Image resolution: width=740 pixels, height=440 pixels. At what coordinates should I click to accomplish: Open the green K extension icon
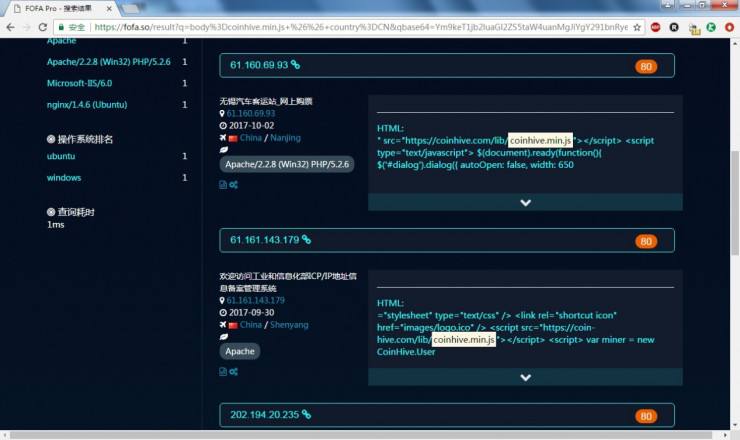click(x=711, y=27)
